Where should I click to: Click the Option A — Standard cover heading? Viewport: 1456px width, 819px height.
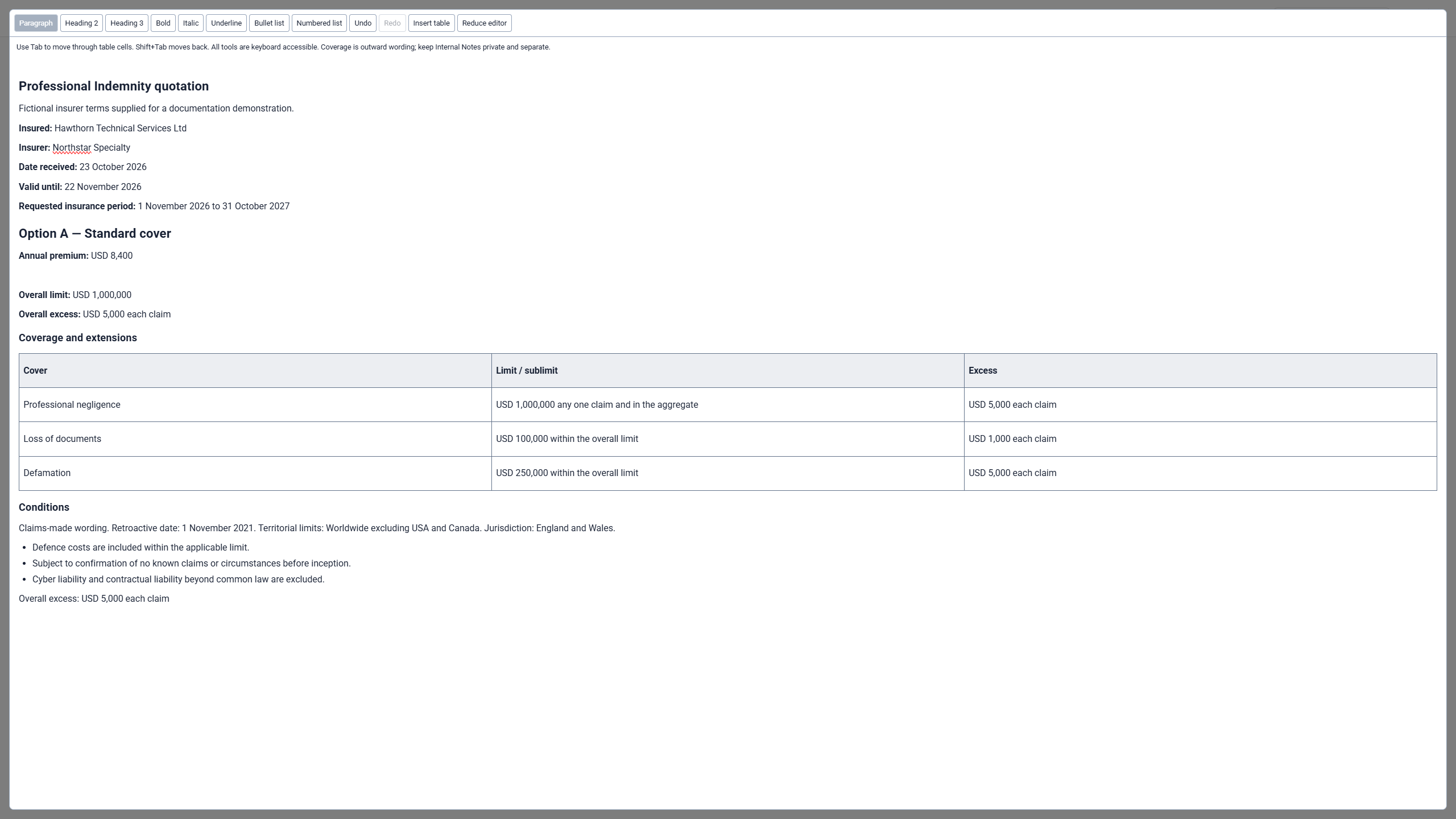(x=95, y=234)
